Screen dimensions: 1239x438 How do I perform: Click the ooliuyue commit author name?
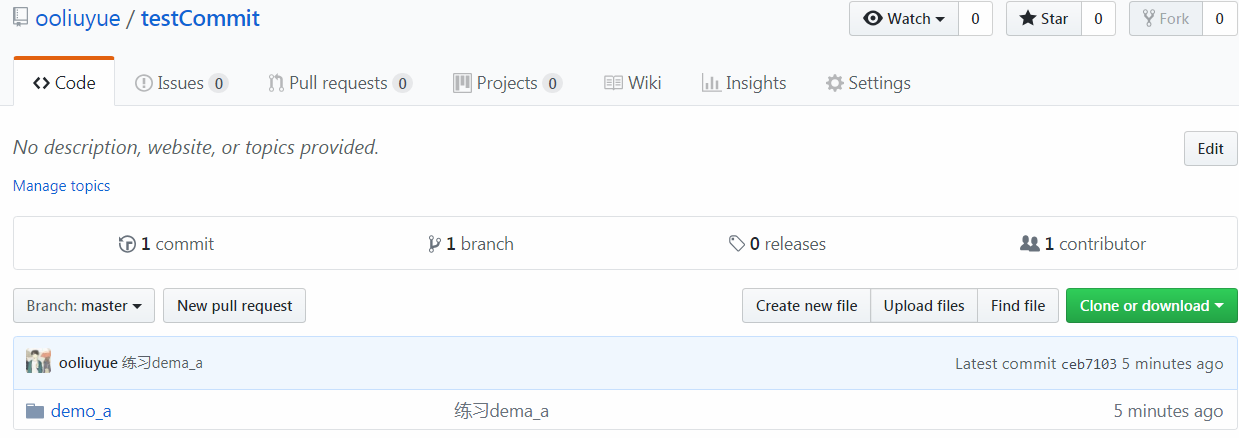pos(88,363)
